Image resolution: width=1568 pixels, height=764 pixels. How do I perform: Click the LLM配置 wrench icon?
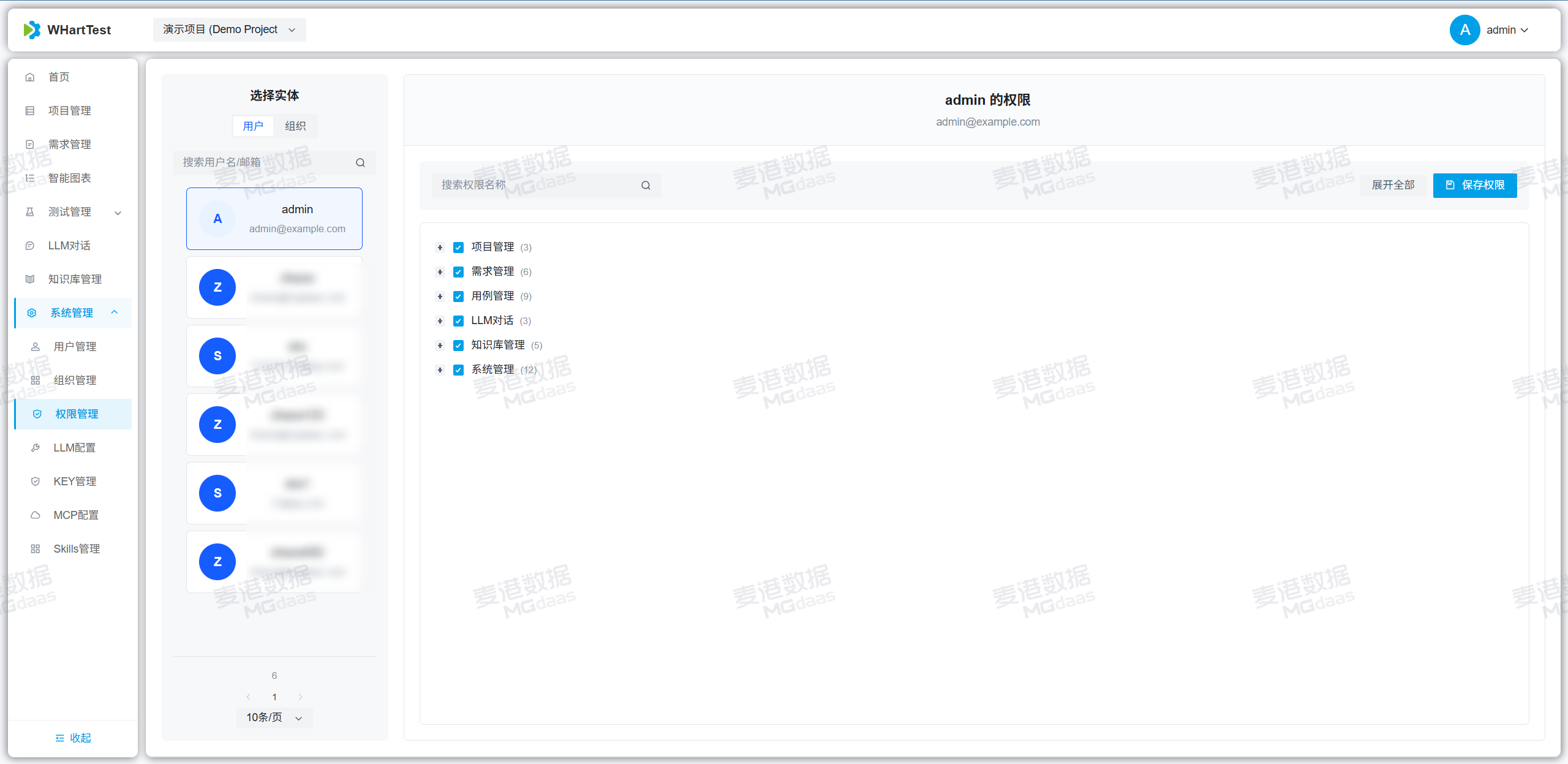click(x=36, y=448)
